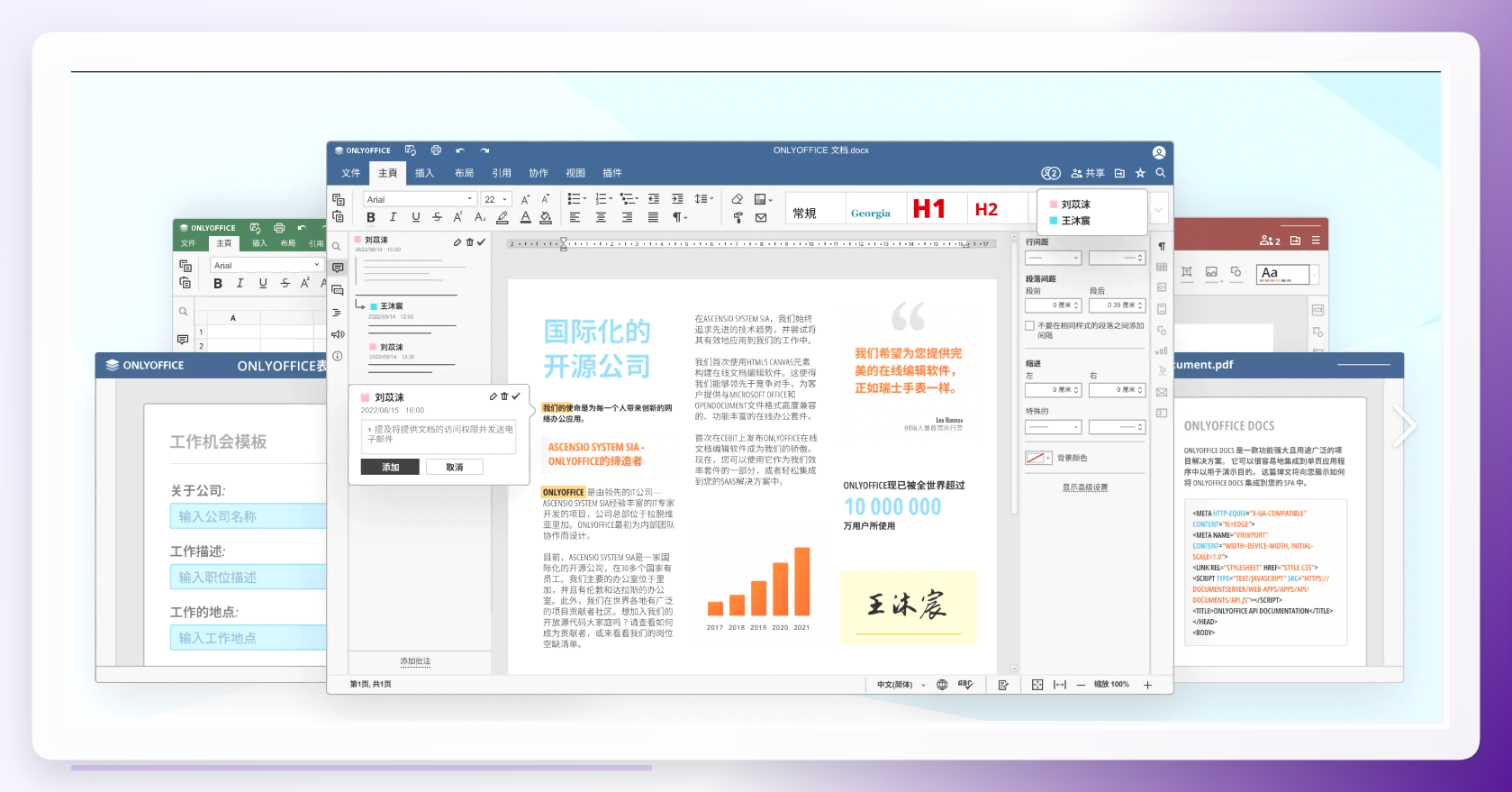The width and height of the screenshot is (1512, 792).
Task: Open the 文件 menu tab
Action: 351,173
